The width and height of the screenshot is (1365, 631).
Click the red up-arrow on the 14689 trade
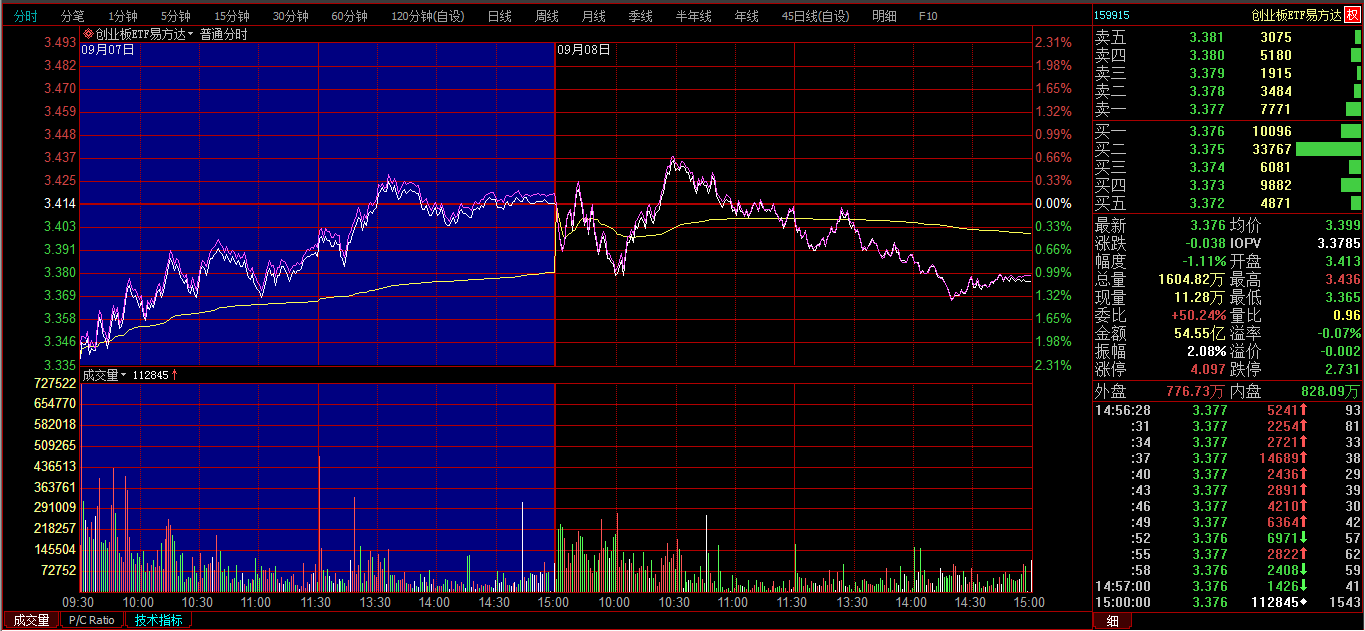pos(1303,458)
